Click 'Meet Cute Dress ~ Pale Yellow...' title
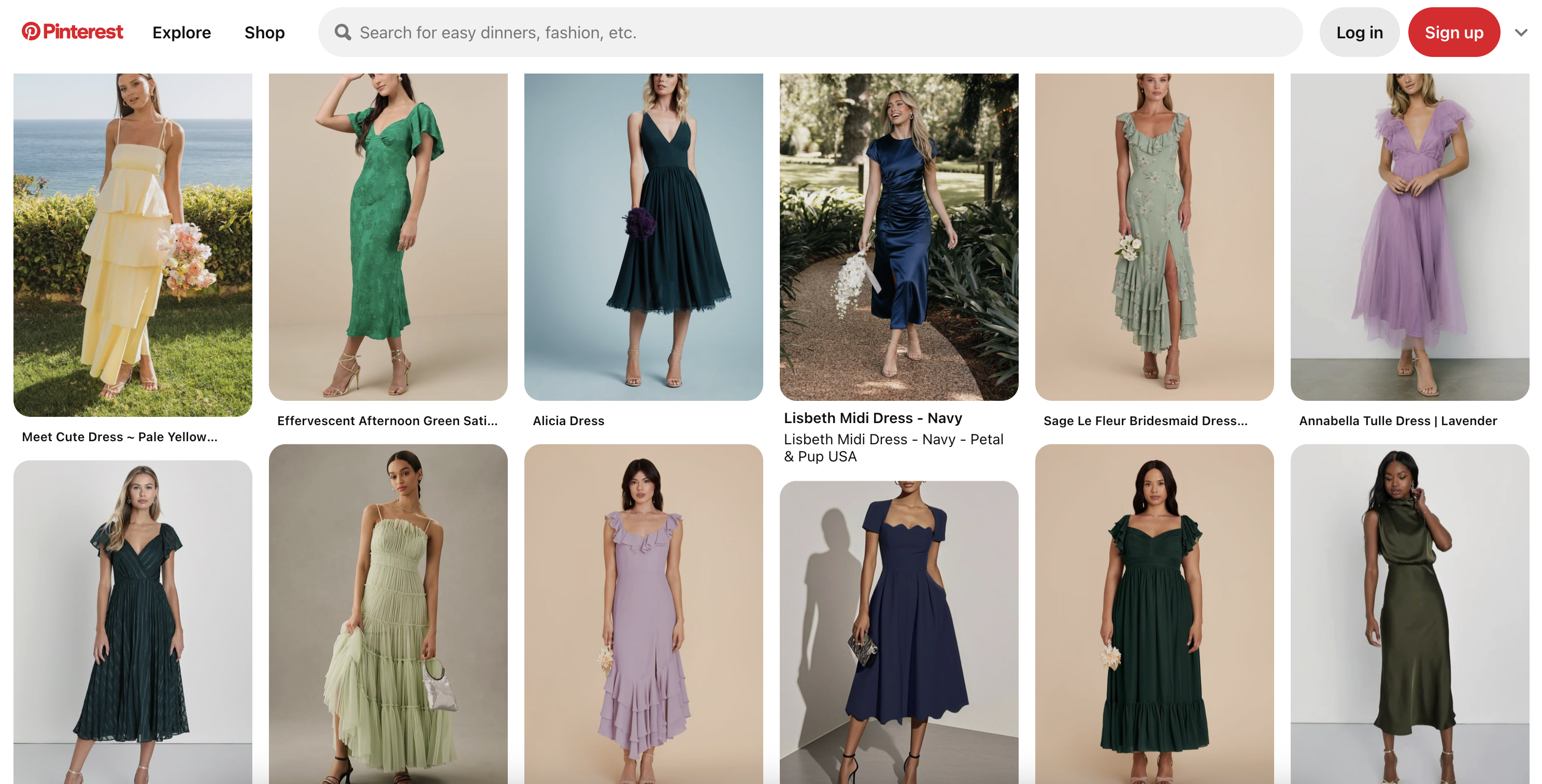The width and height of the screenshot is (1542, 784). point(120,437)
